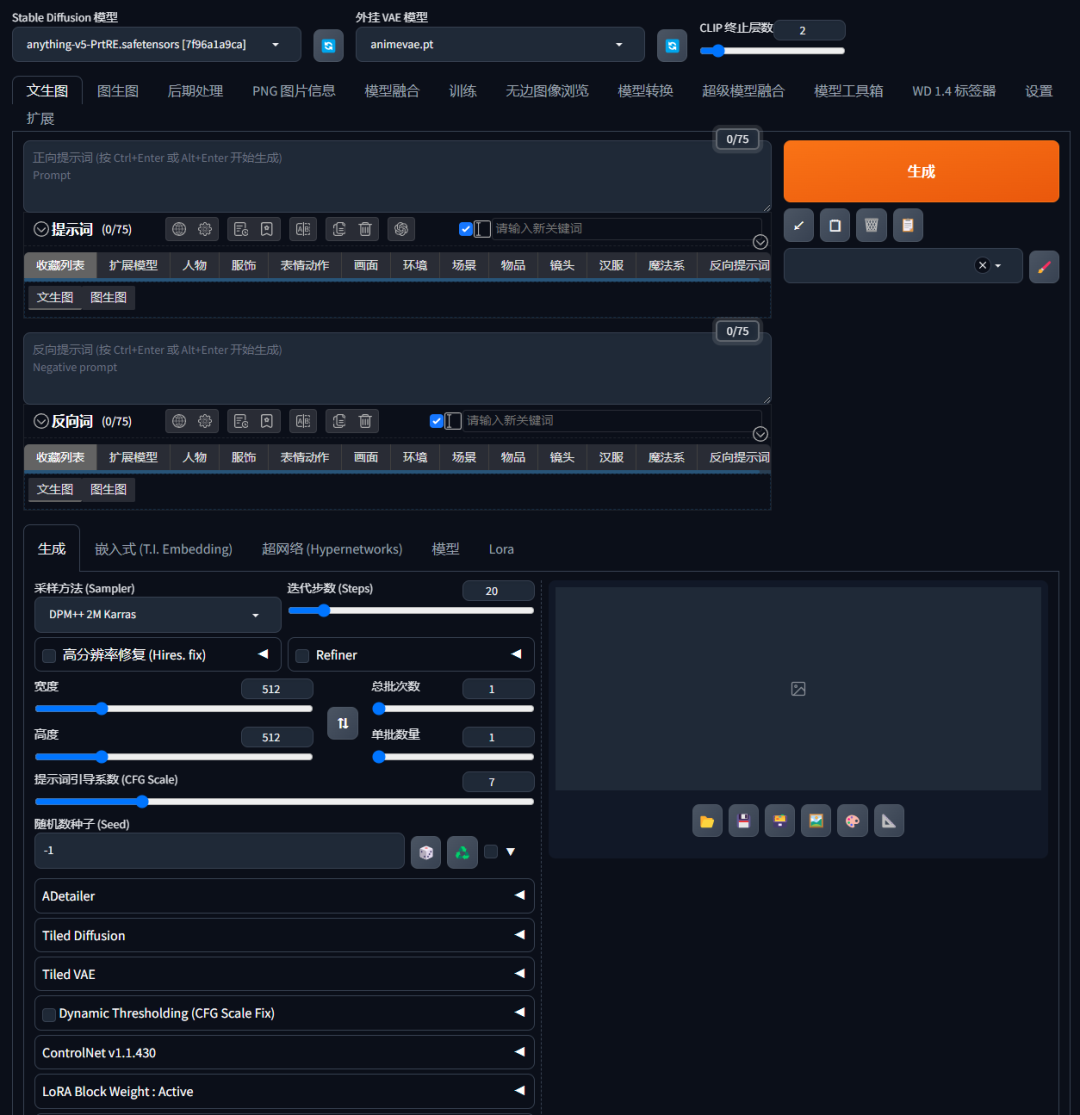This screenshot has height=1115, width=1080.
Task: Click the orange 生成 button
Action: pos(920,171)
